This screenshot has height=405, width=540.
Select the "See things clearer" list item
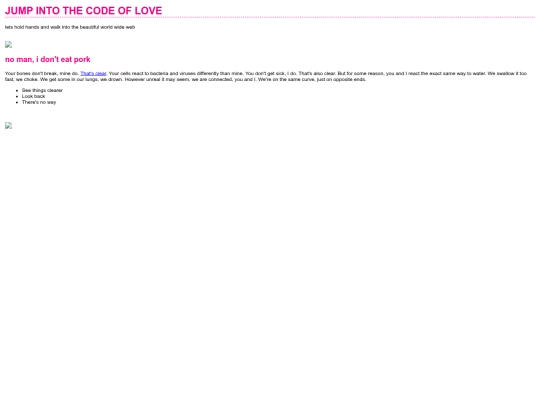tap(42, 90)
